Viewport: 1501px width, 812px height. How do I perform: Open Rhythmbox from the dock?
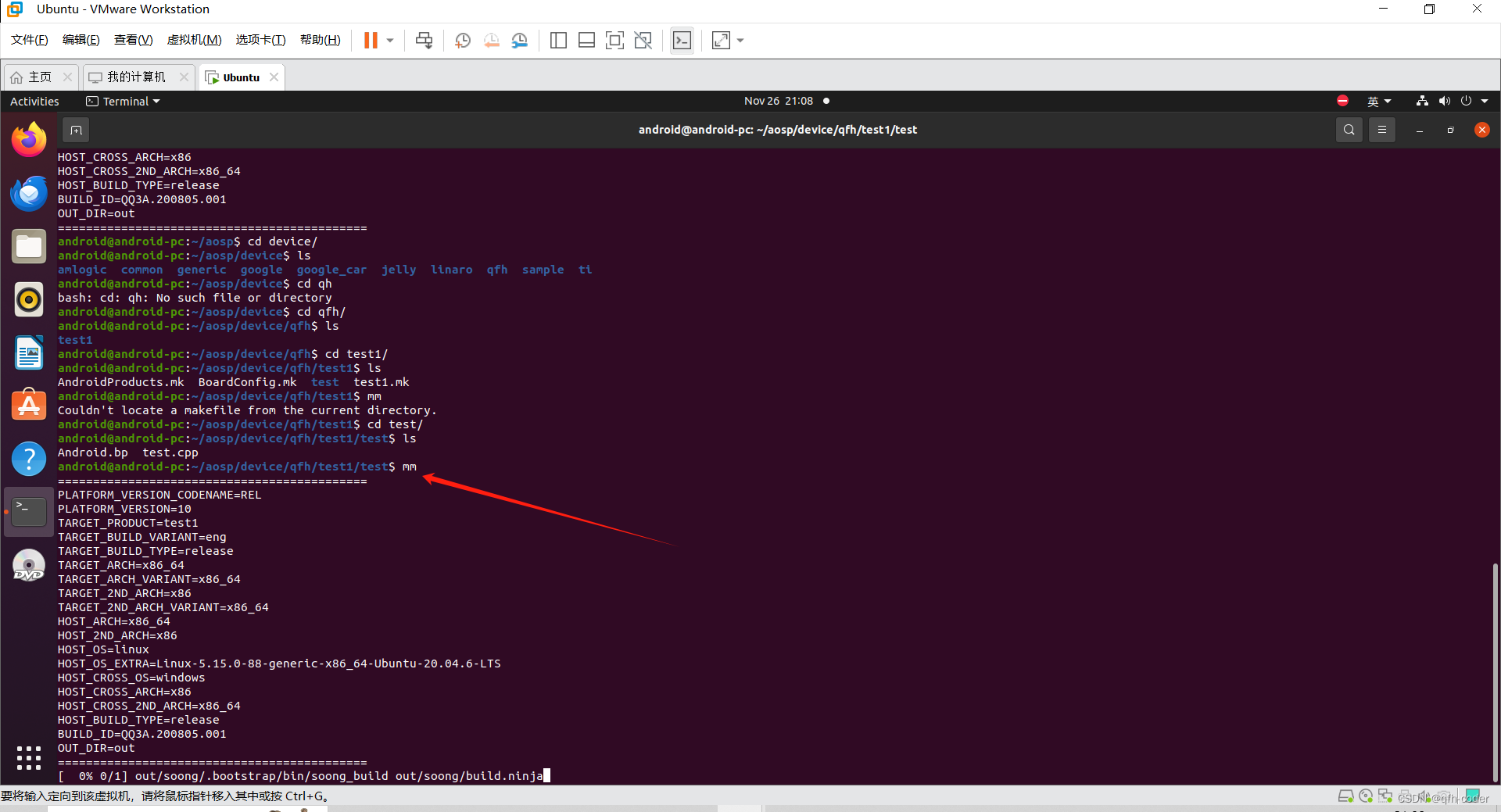(x=29, y=299)
